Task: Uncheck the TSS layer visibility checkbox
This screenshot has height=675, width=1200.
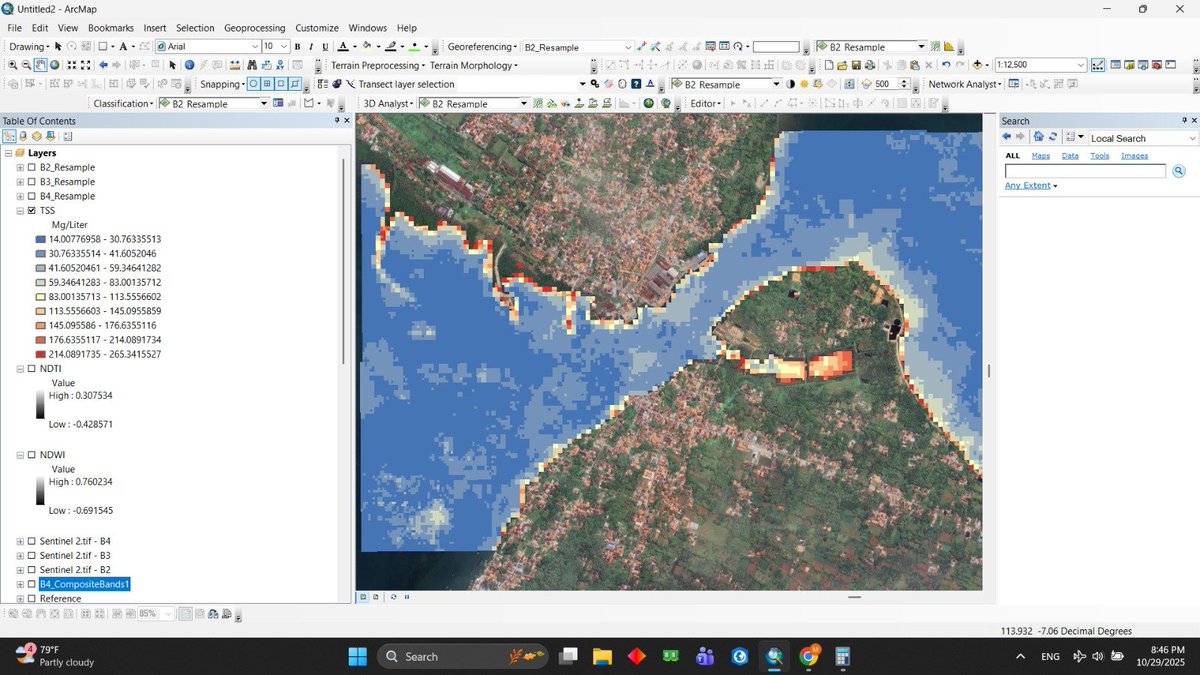Action: (31, 210)
